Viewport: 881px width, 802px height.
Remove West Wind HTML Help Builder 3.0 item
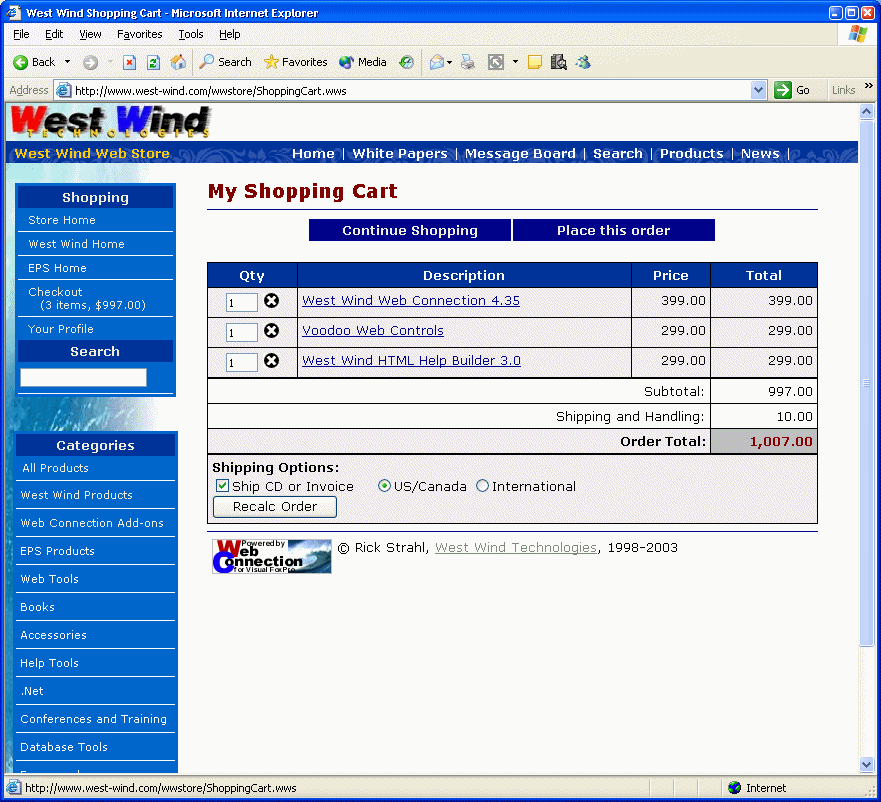click(271, 361)
